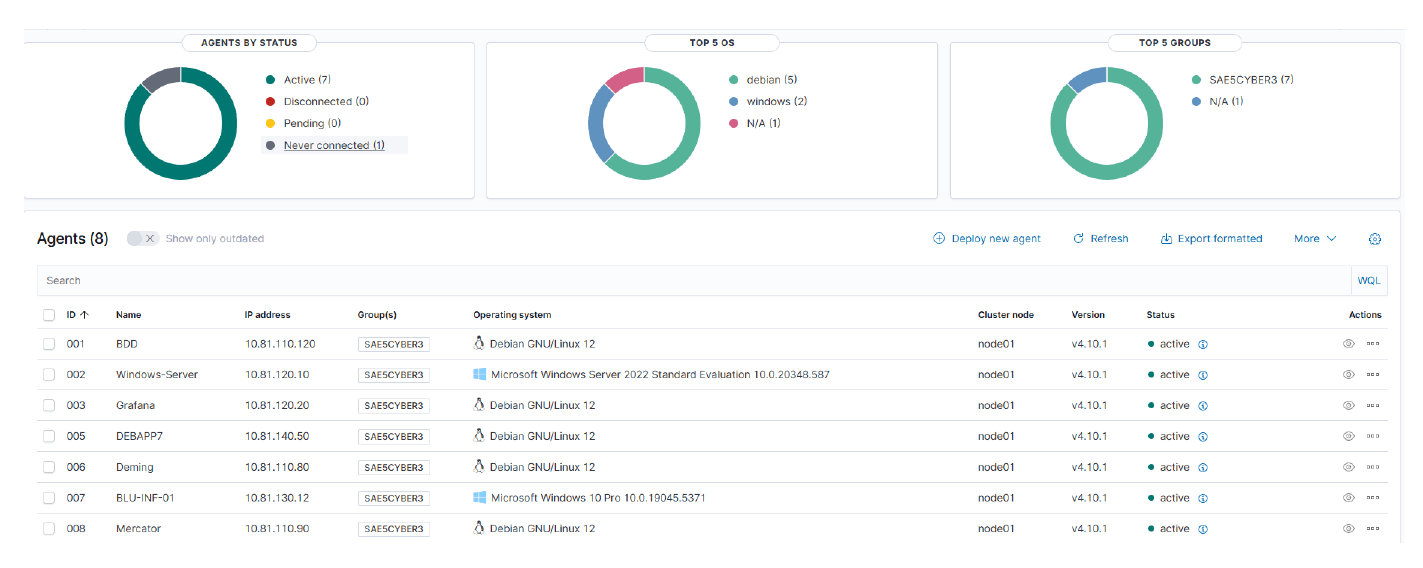Screen dimensions: 1423x568
Task: Expand the More dropdown menu
Action: click(1314, 239)
